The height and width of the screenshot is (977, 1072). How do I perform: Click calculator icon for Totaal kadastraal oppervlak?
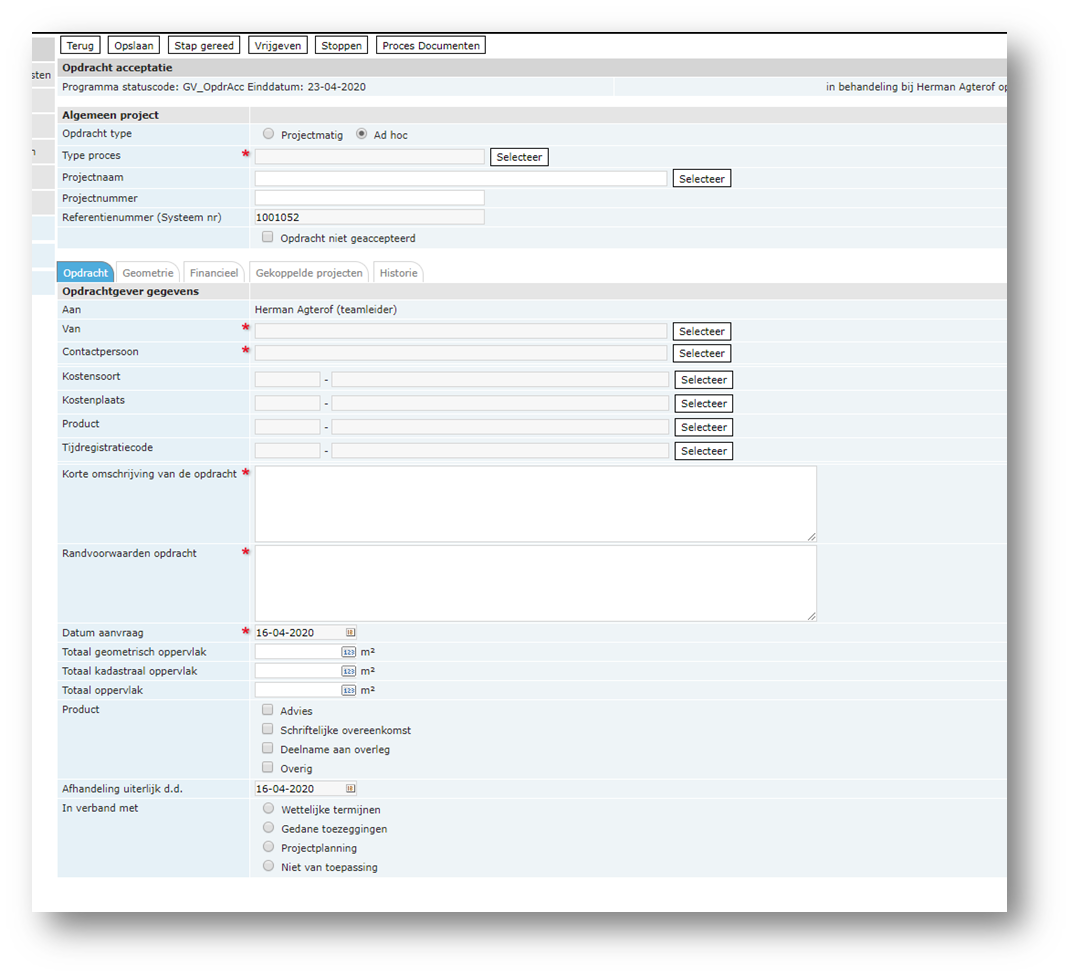(348, 671)
